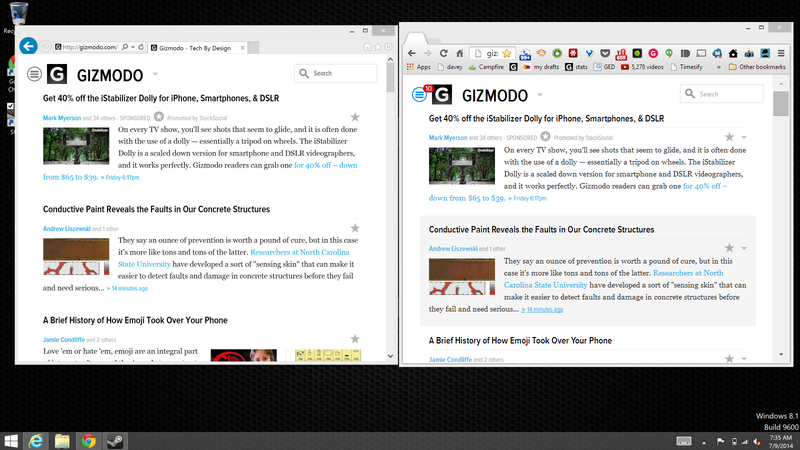Screen dimensions: 800x450
Task: Click the YouTube extension icon in Chrome
Action: point(621,53)
